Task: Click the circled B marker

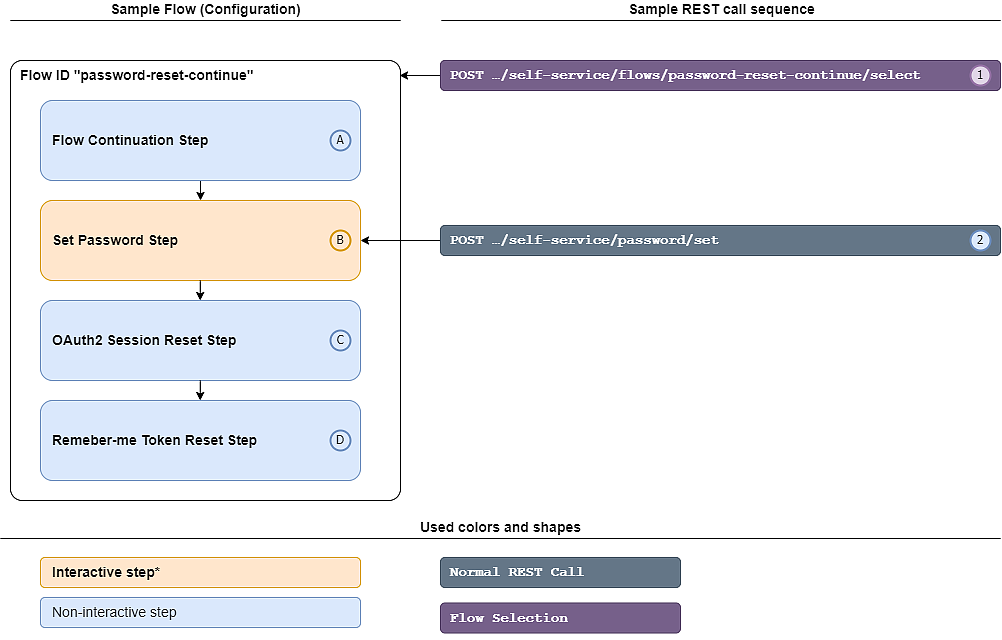Action: (x=340, y=240)
